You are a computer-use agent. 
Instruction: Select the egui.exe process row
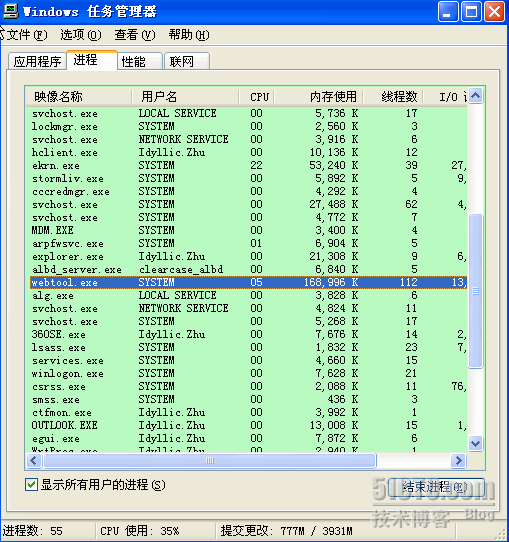(x=248, y=439)
